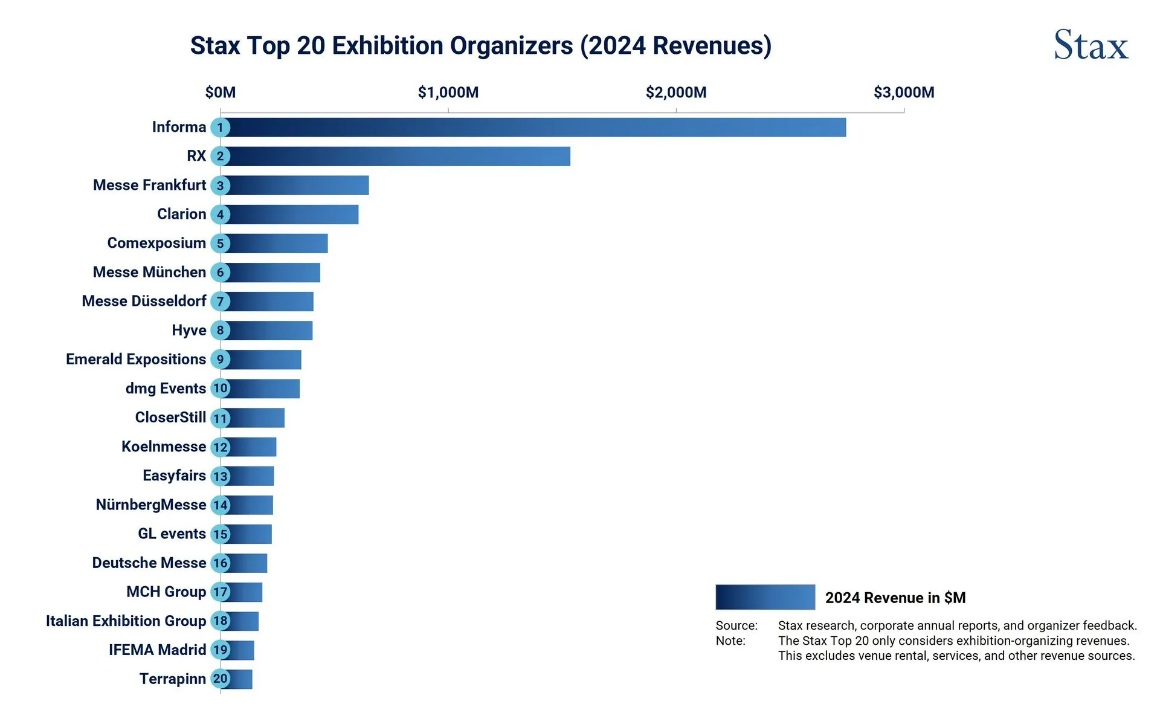
Task: Click the 2024 Revenue in $M legend text
Action: pyautogui.click(x=895, y=598)
